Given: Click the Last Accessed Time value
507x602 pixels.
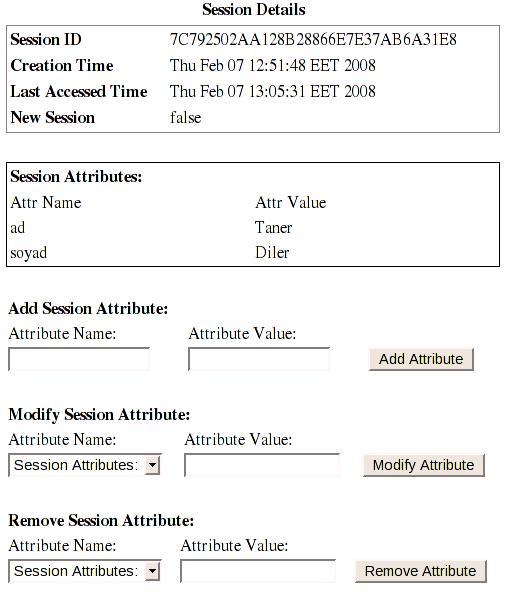Looking at the screenshot, I should pyautogui.click(x=272, y=91).
